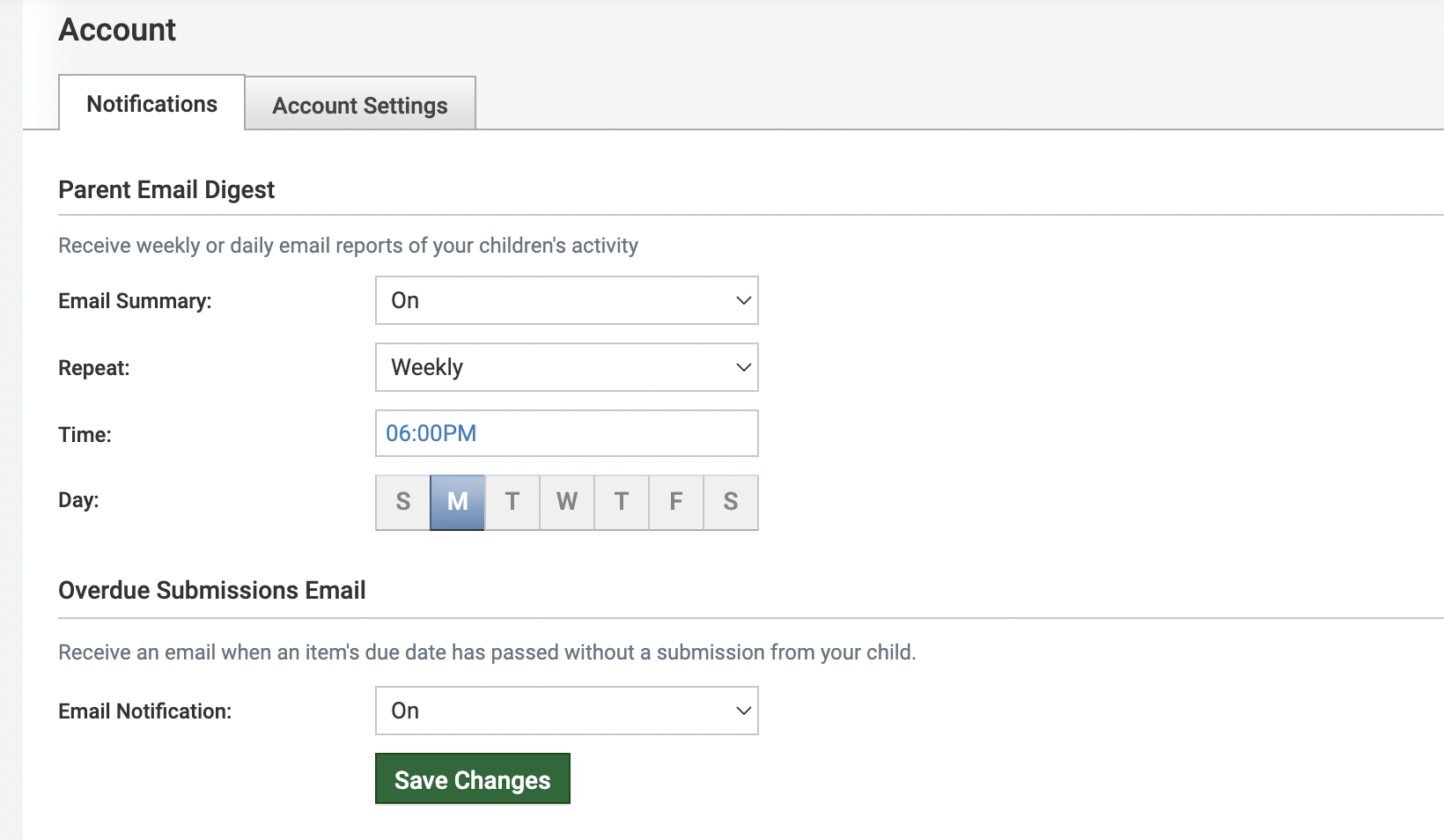Click the chevron arrow on Email Summary
1444x840 pixels.
[743, 300]
